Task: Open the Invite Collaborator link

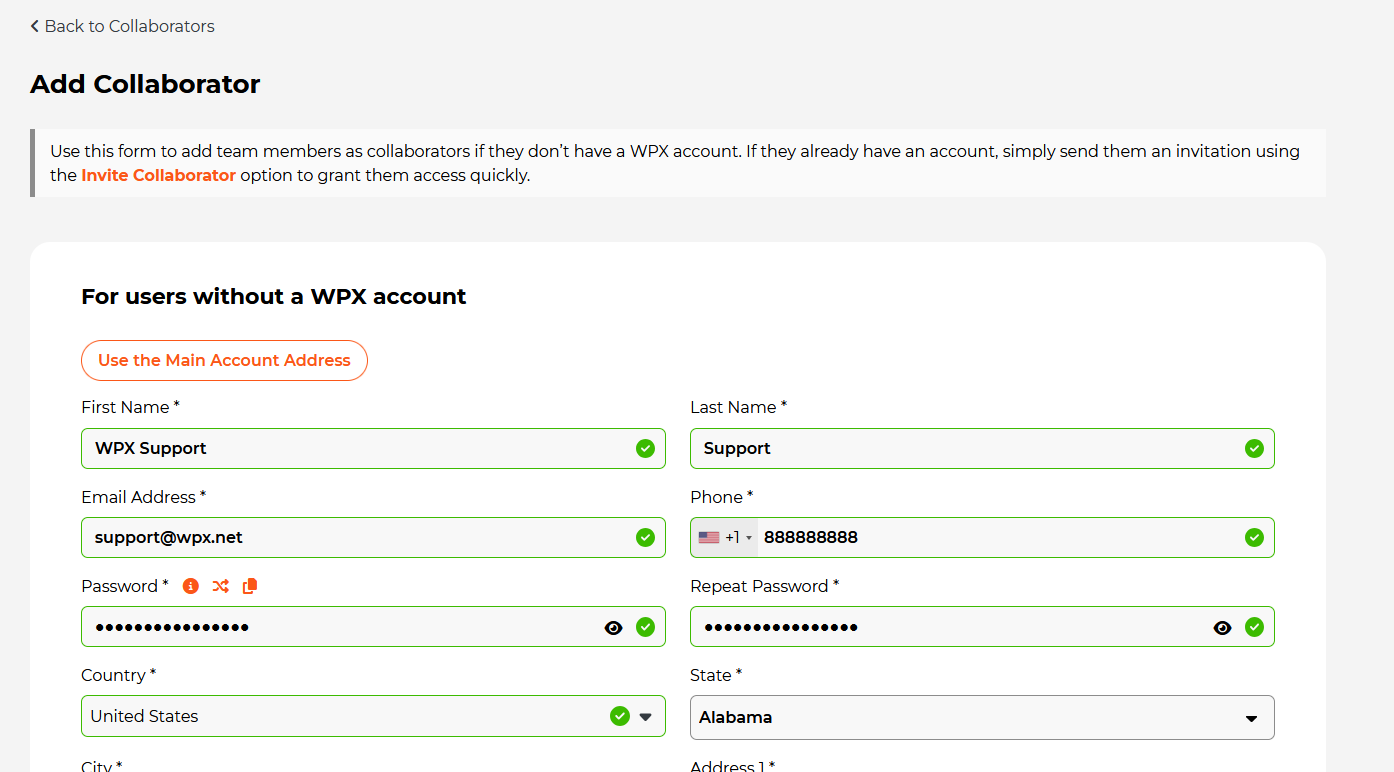Action: [158, 175]
